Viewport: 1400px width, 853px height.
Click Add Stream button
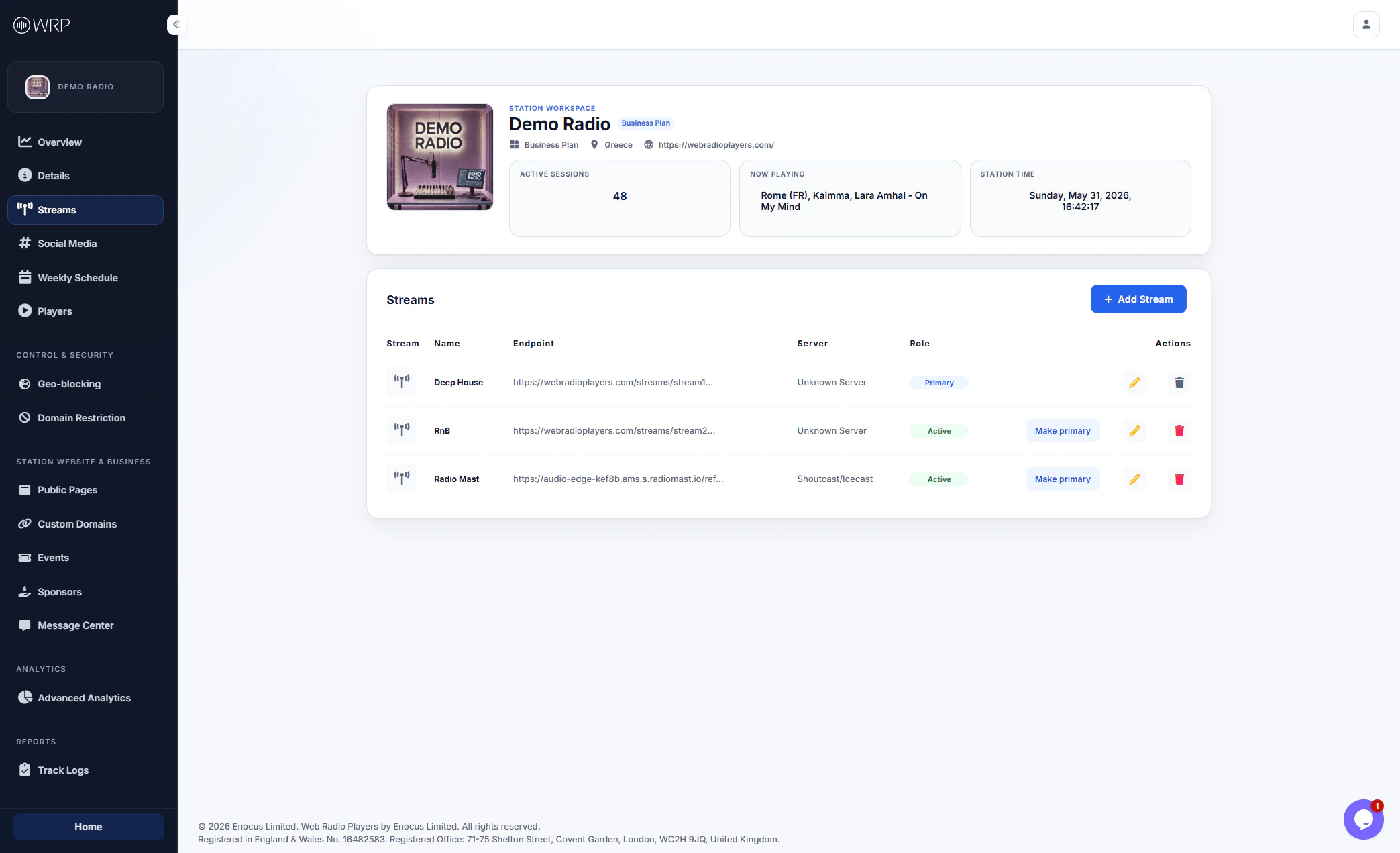point(1138,299)
